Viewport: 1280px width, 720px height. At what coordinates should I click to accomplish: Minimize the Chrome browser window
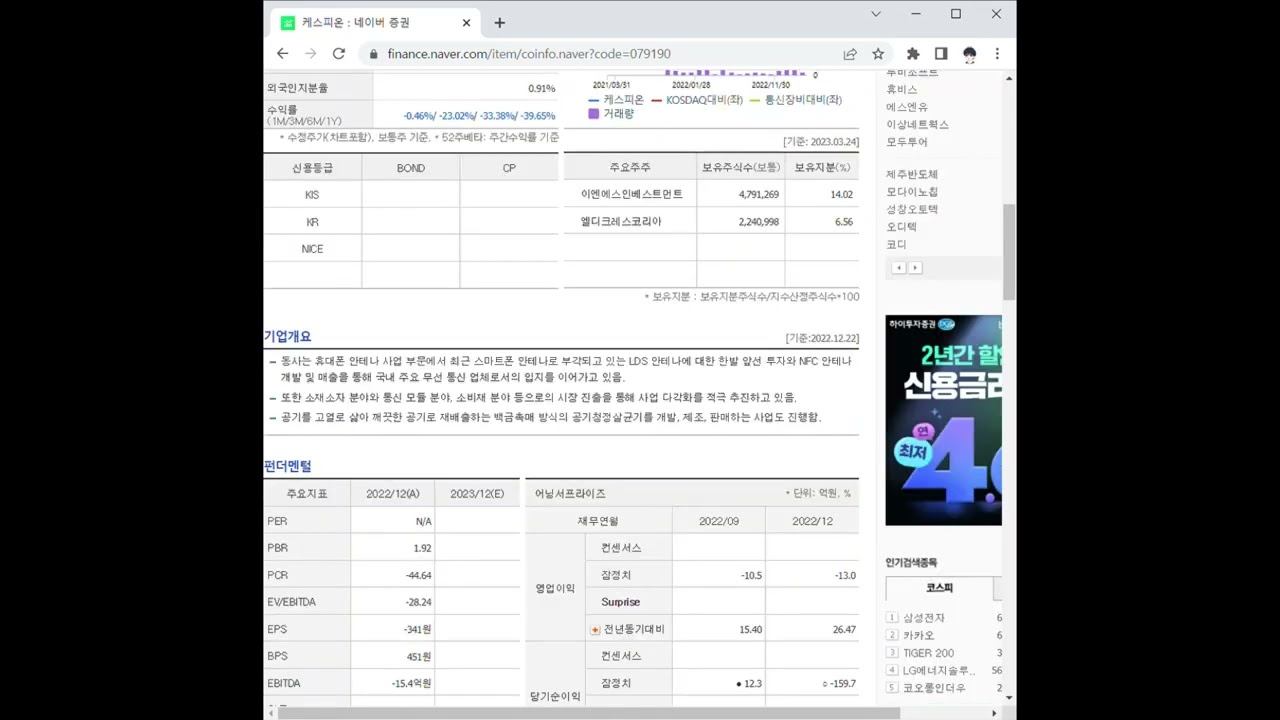click(916, 14)
